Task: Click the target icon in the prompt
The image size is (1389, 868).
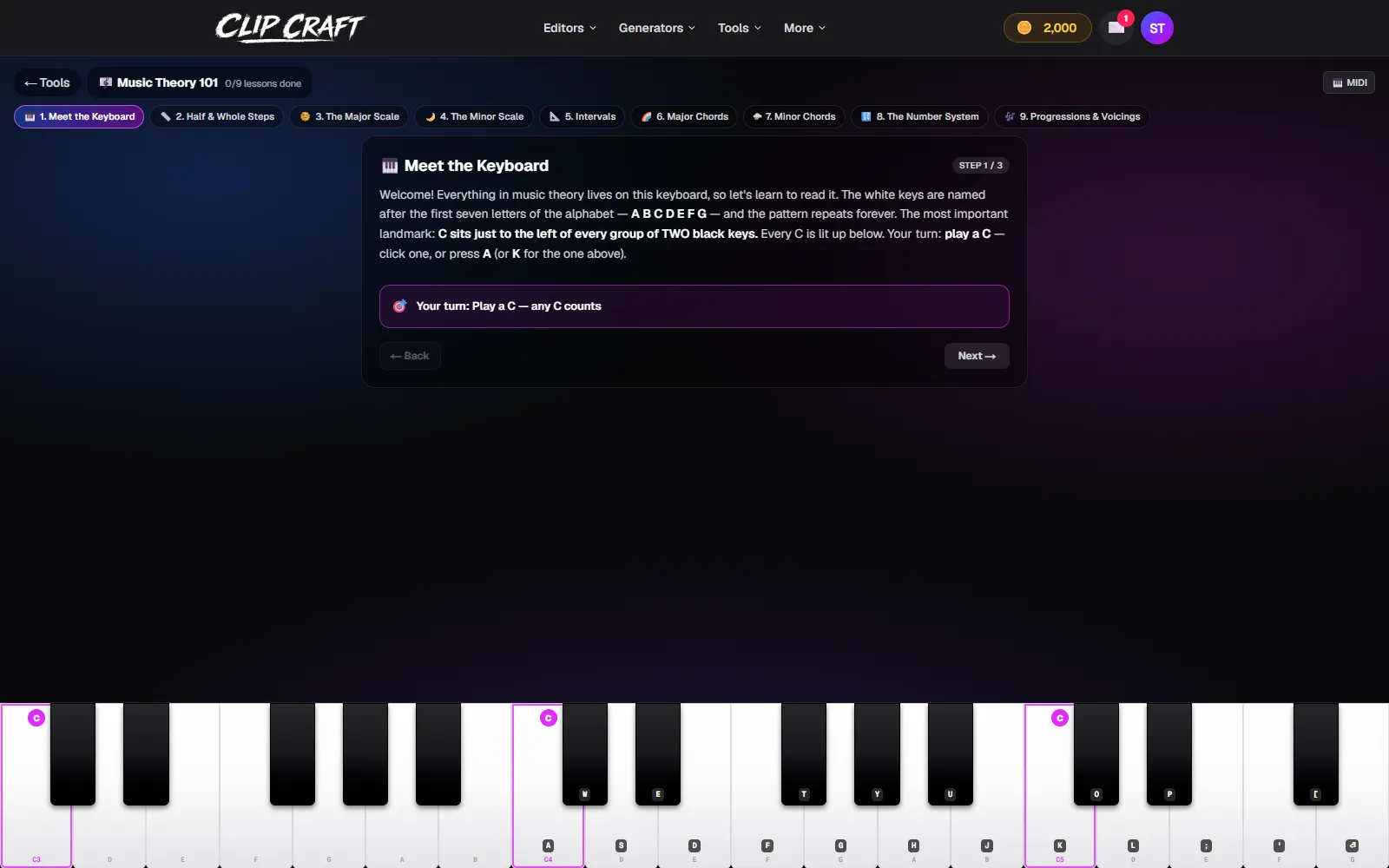Action: tap(399, 306)
